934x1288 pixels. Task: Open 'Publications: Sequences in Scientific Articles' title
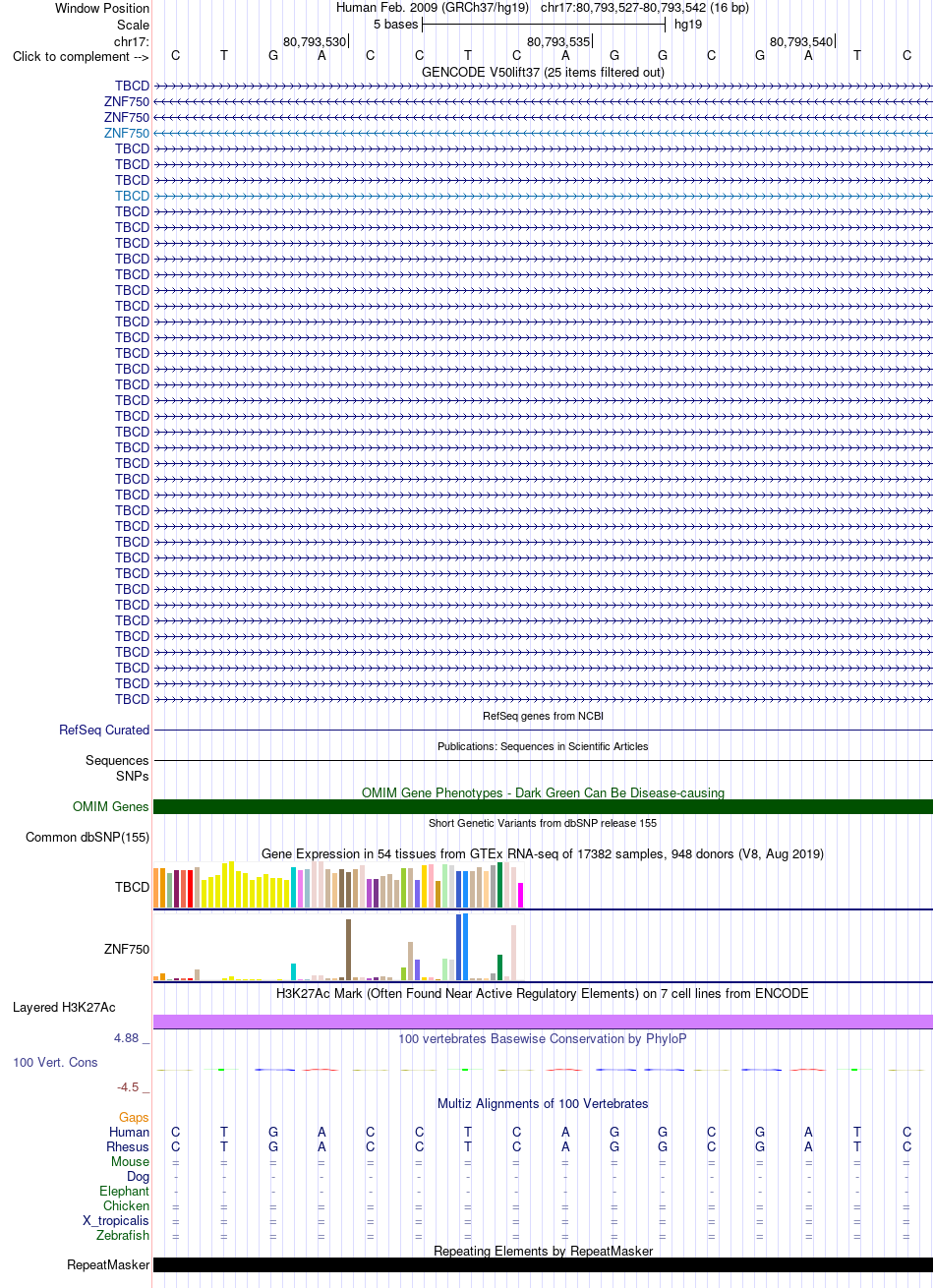click(x=543, y=746)
